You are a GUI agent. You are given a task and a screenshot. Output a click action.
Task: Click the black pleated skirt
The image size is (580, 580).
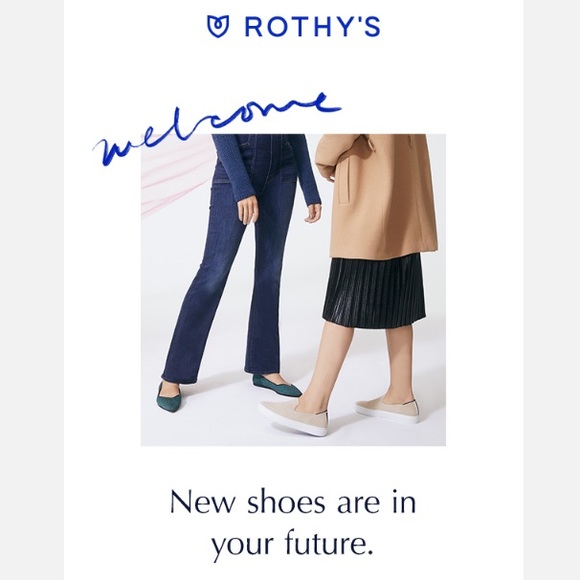click(x=374, y=292)
